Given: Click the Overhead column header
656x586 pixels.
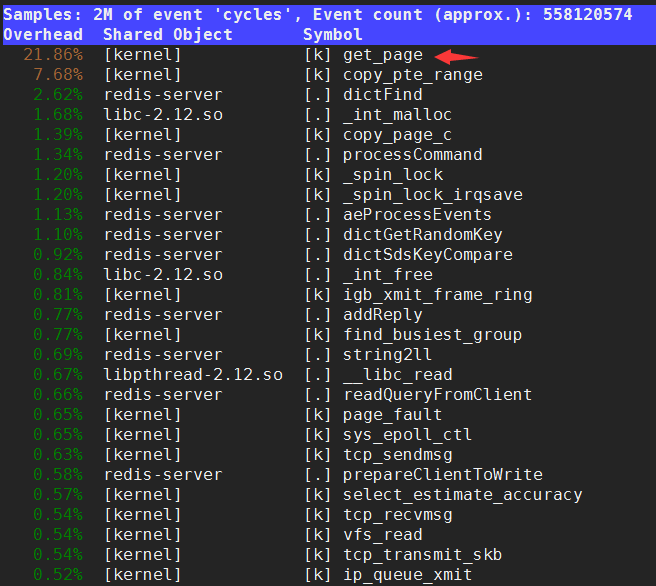Looking at the screenshot, I should [44, 35].
